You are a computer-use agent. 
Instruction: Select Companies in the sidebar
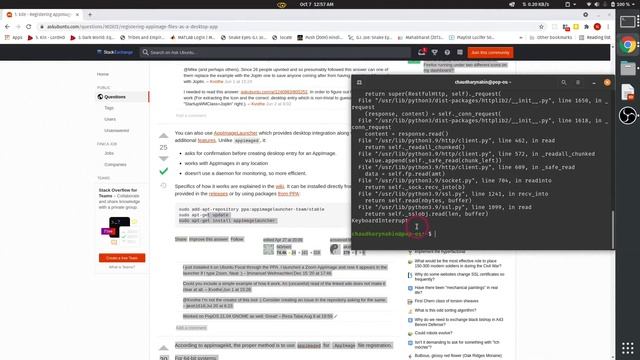coord(115,164)
